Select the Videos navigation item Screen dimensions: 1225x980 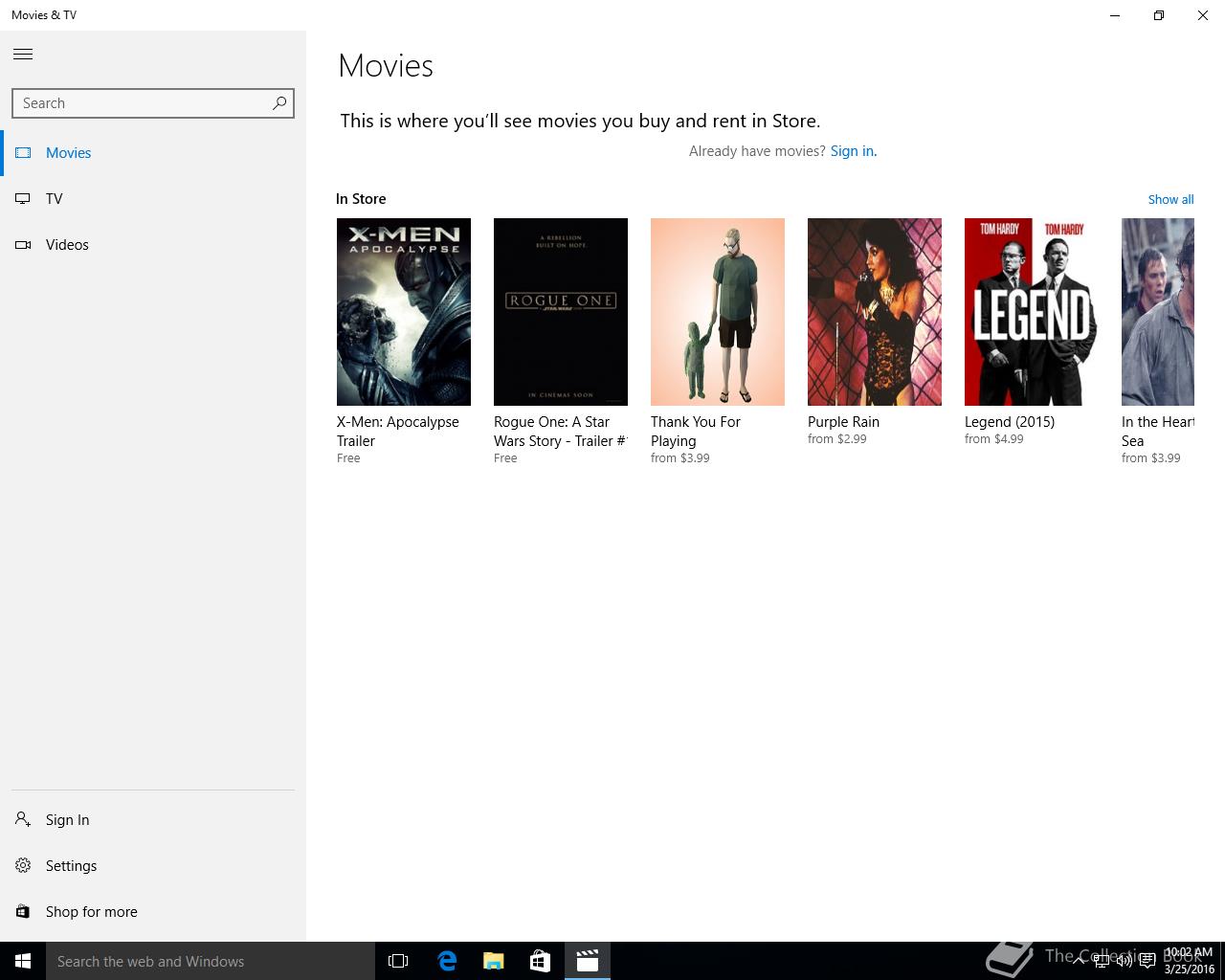(x=153, y=245)
